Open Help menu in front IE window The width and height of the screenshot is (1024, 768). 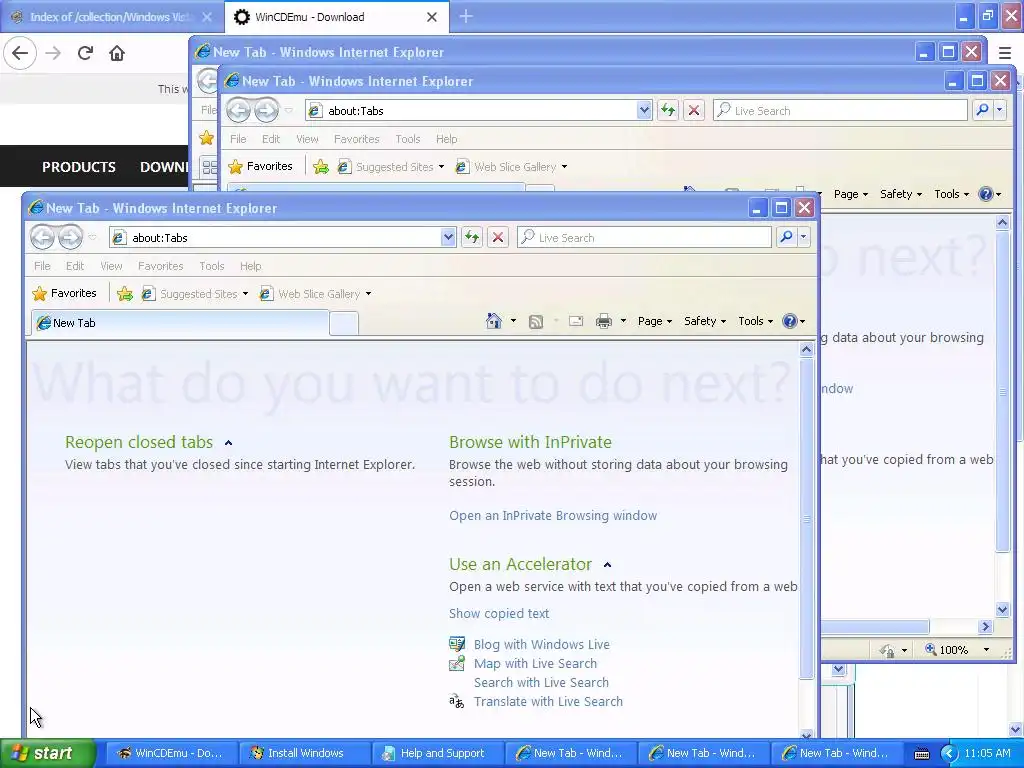coord(251,266)
